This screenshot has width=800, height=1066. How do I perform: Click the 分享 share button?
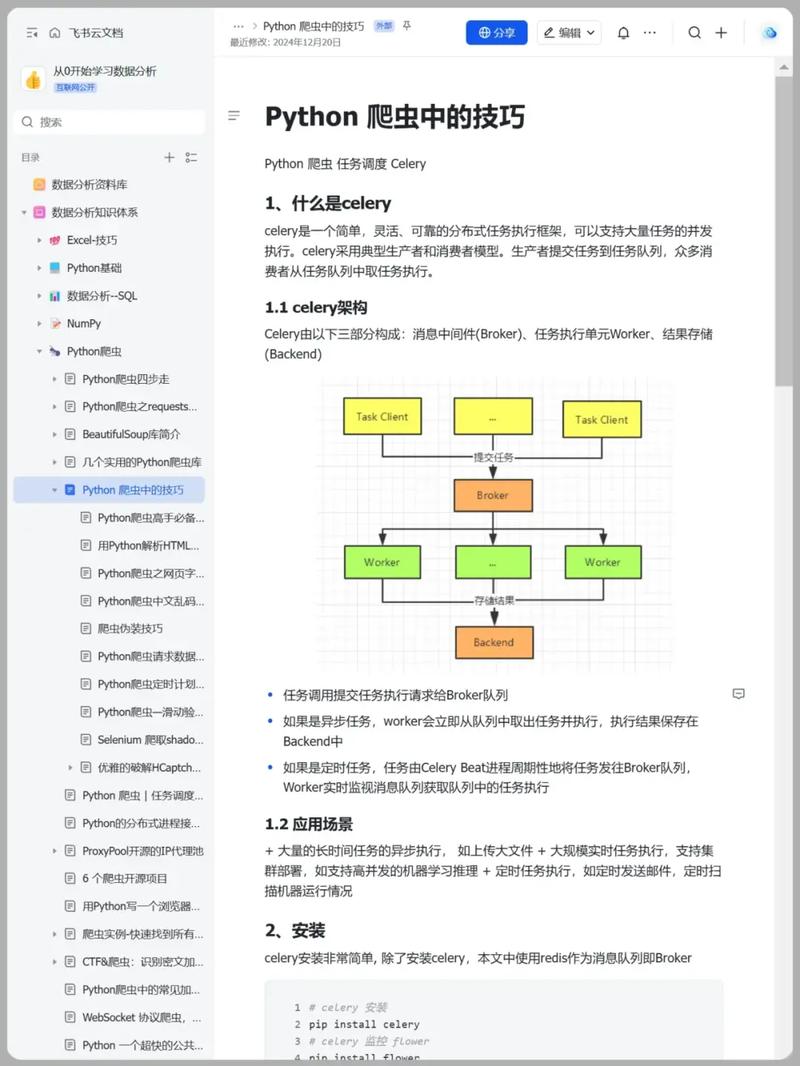496,33
